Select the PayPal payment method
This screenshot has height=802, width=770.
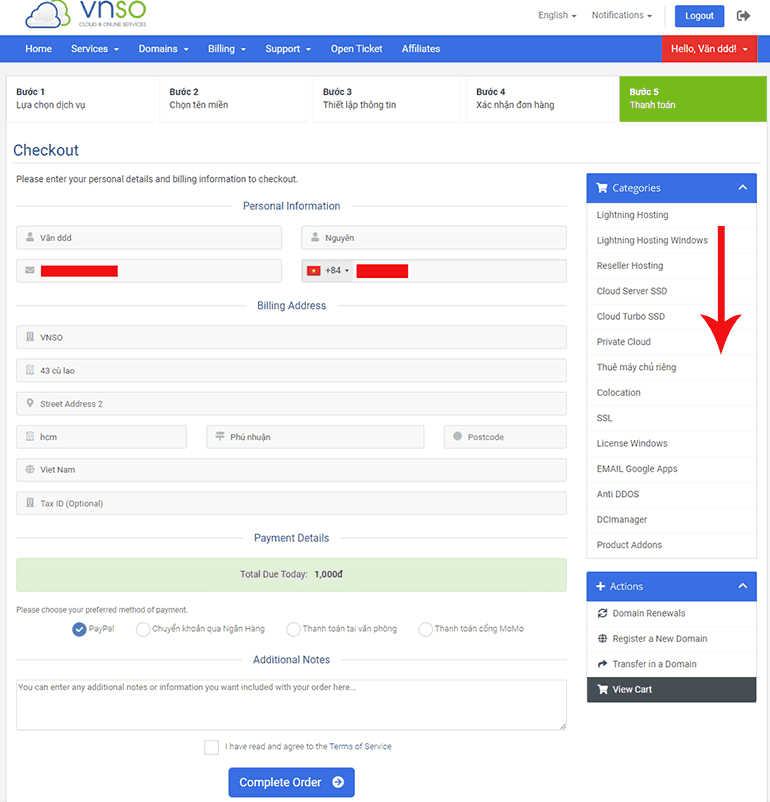[x=79, y=629]
